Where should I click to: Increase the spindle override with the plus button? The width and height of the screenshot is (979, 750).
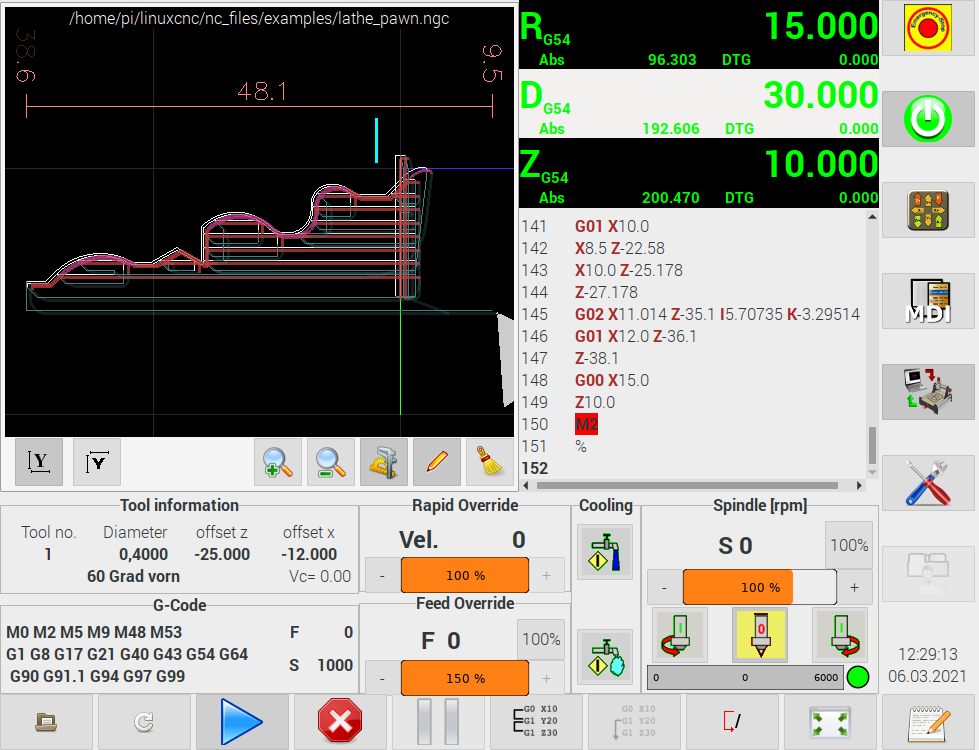coord(854,587)
